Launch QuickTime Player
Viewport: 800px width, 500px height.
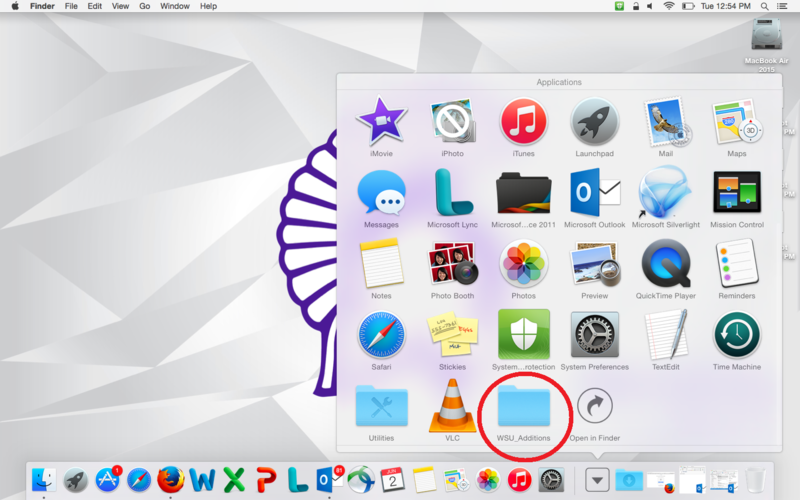click(666, 264)
